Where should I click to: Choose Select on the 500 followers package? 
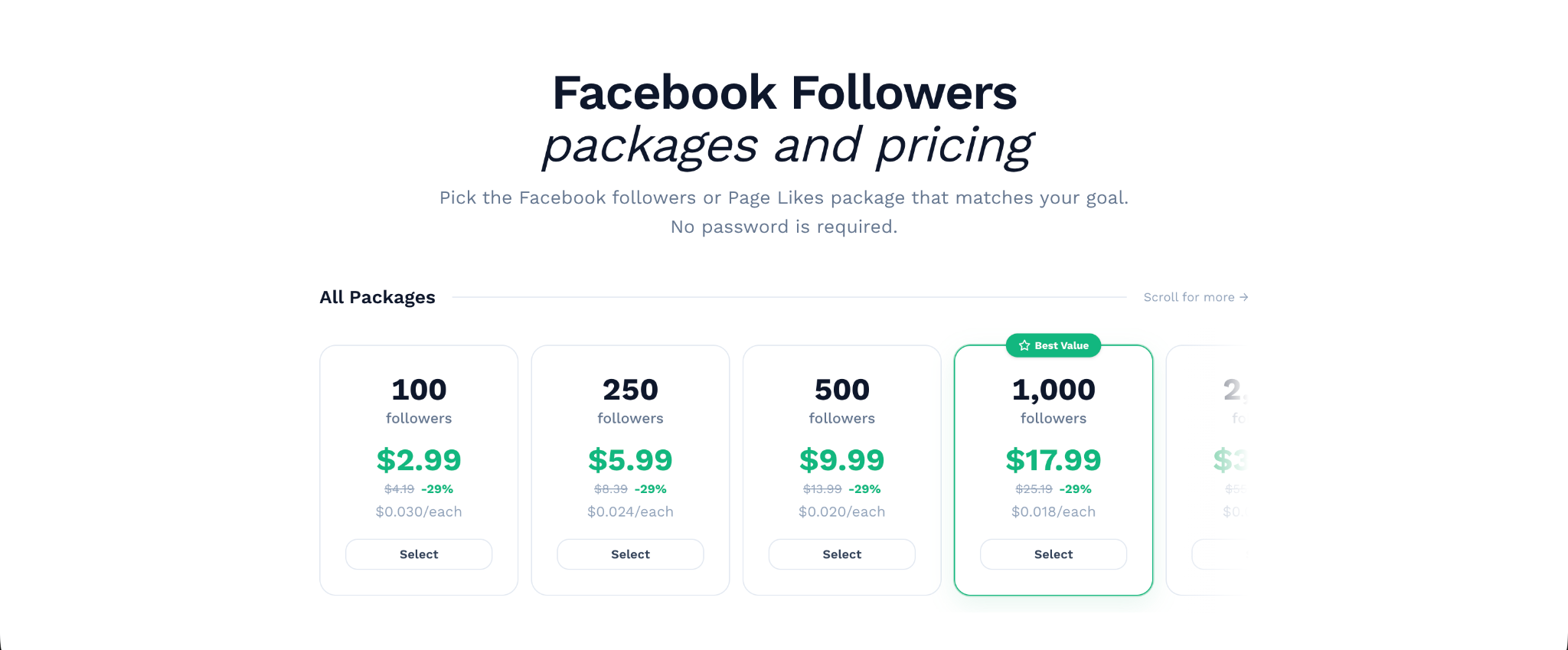tap(842, 554)
